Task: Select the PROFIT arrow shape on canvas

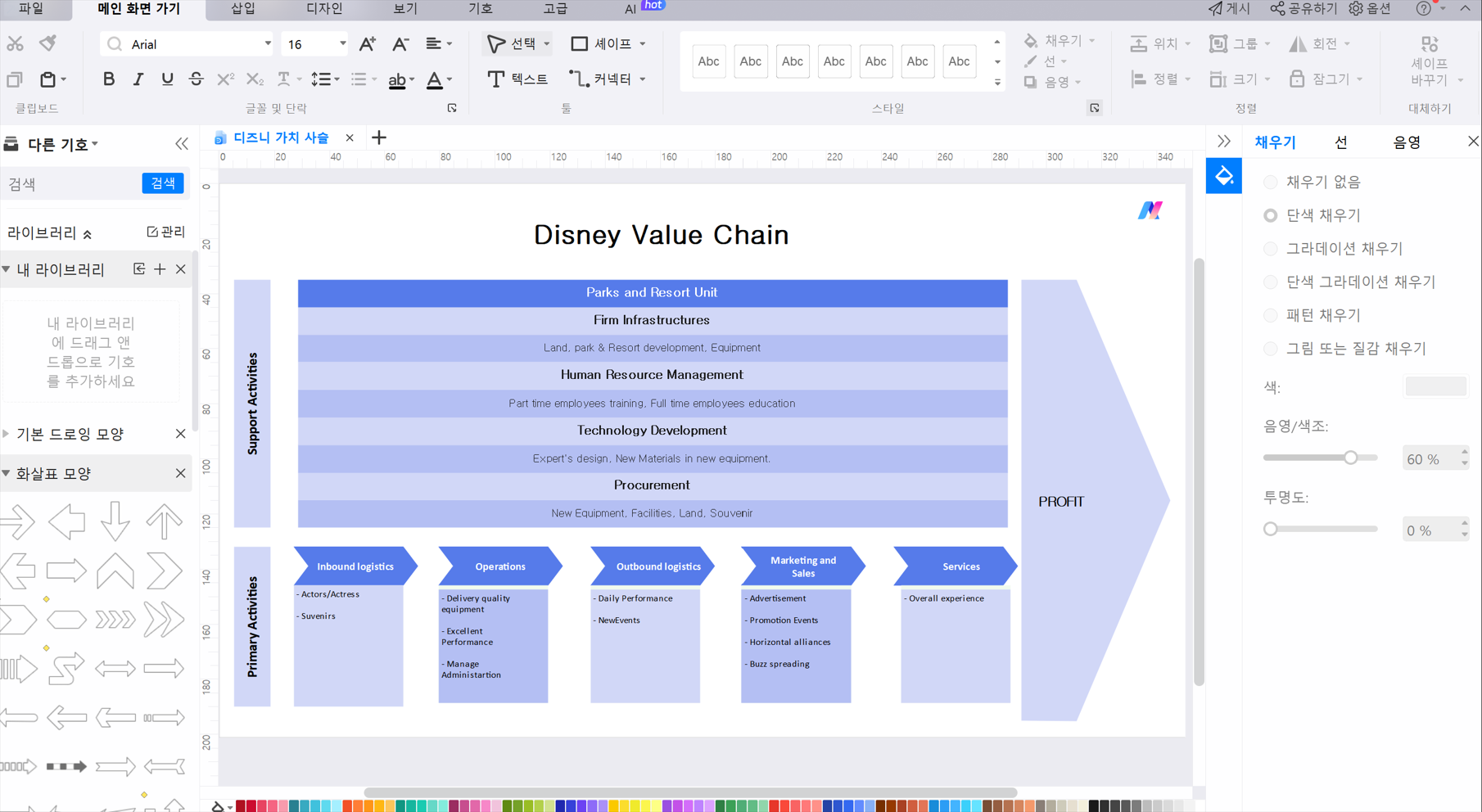Action: click(x=1094, y=501)
